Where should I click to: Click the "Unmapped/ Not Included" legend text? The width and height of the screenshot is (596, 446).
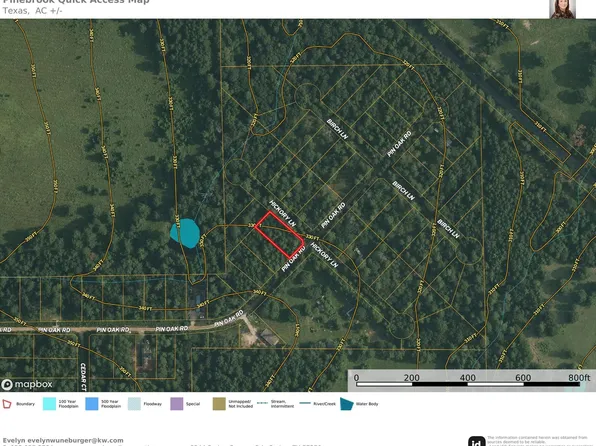[x=241, y=404]
